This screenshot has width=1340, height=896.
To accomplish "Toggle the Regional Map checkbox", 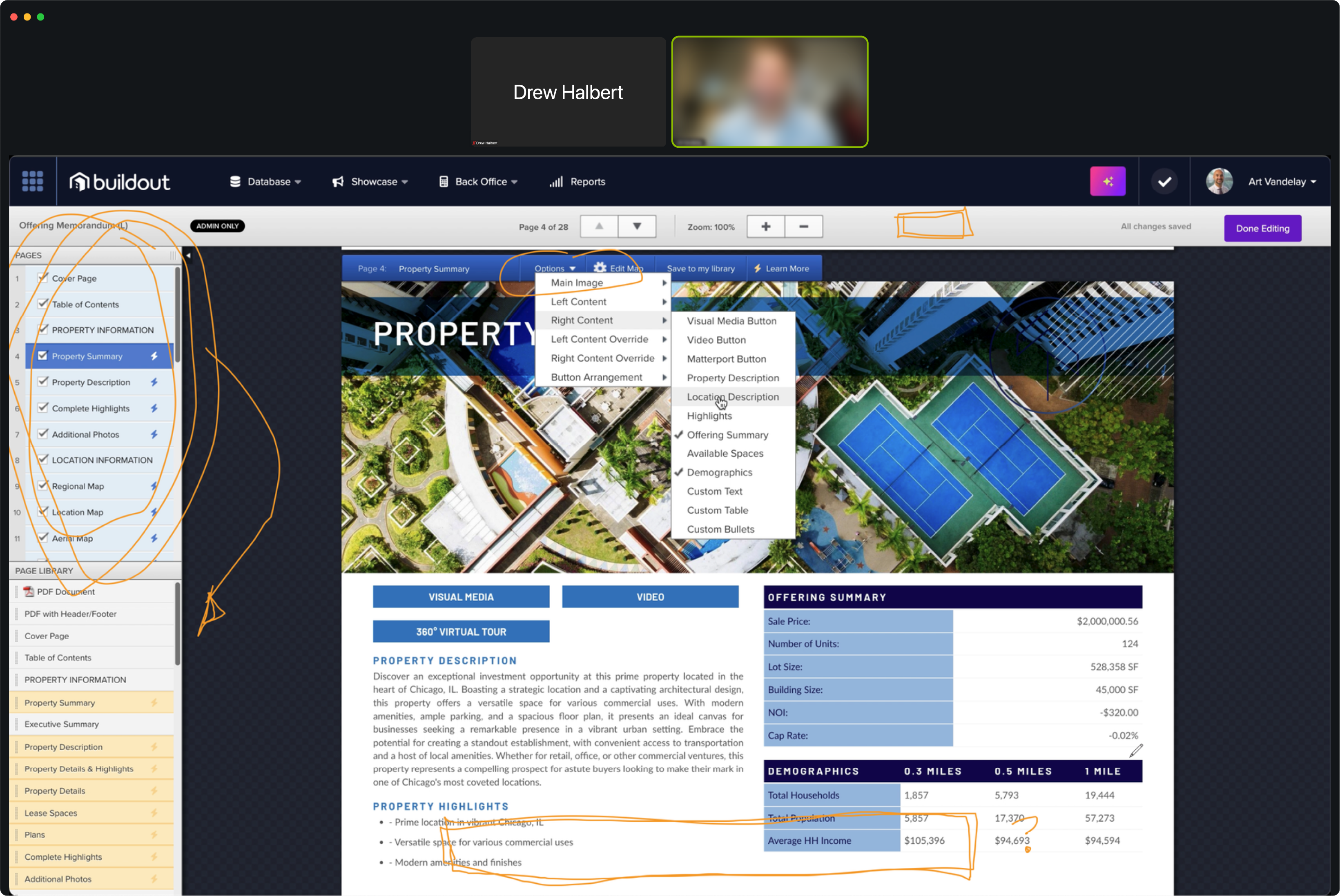I will [43, 485].
